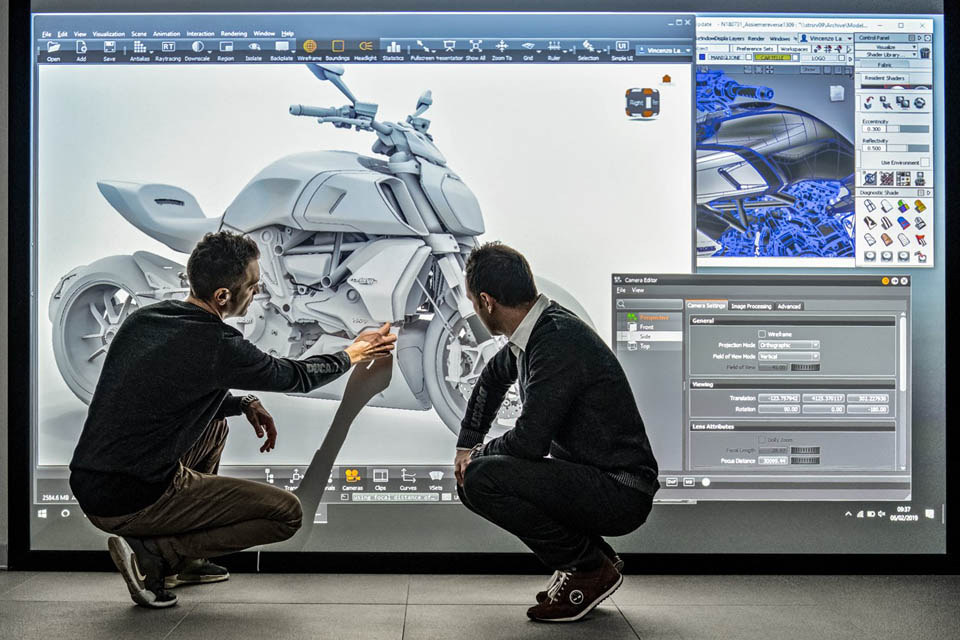
Task: Click the Selection toolbar icon
Action: click(x=588, y=46)
